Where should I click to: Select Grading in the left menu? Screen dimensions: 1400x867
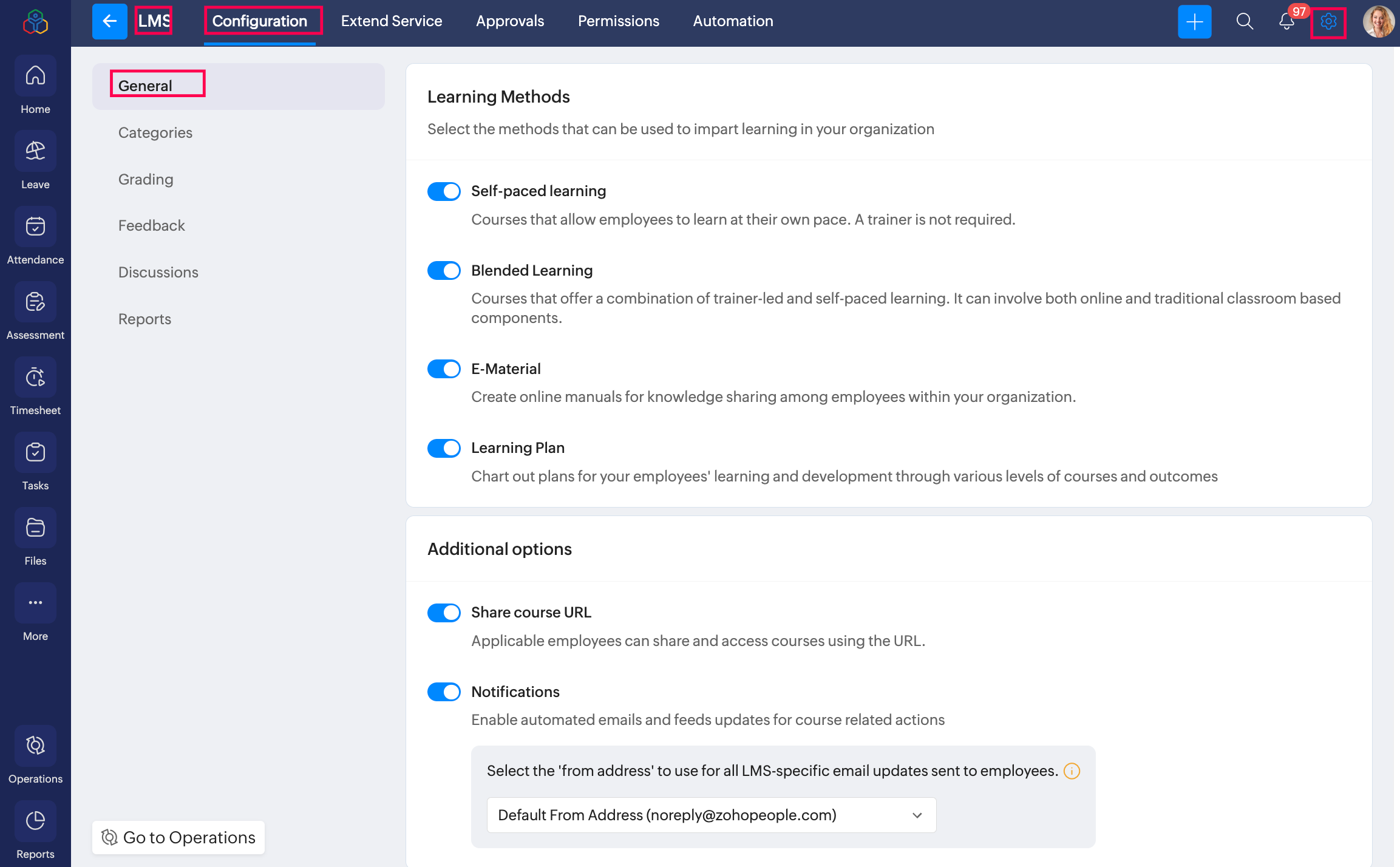point(146,179)
